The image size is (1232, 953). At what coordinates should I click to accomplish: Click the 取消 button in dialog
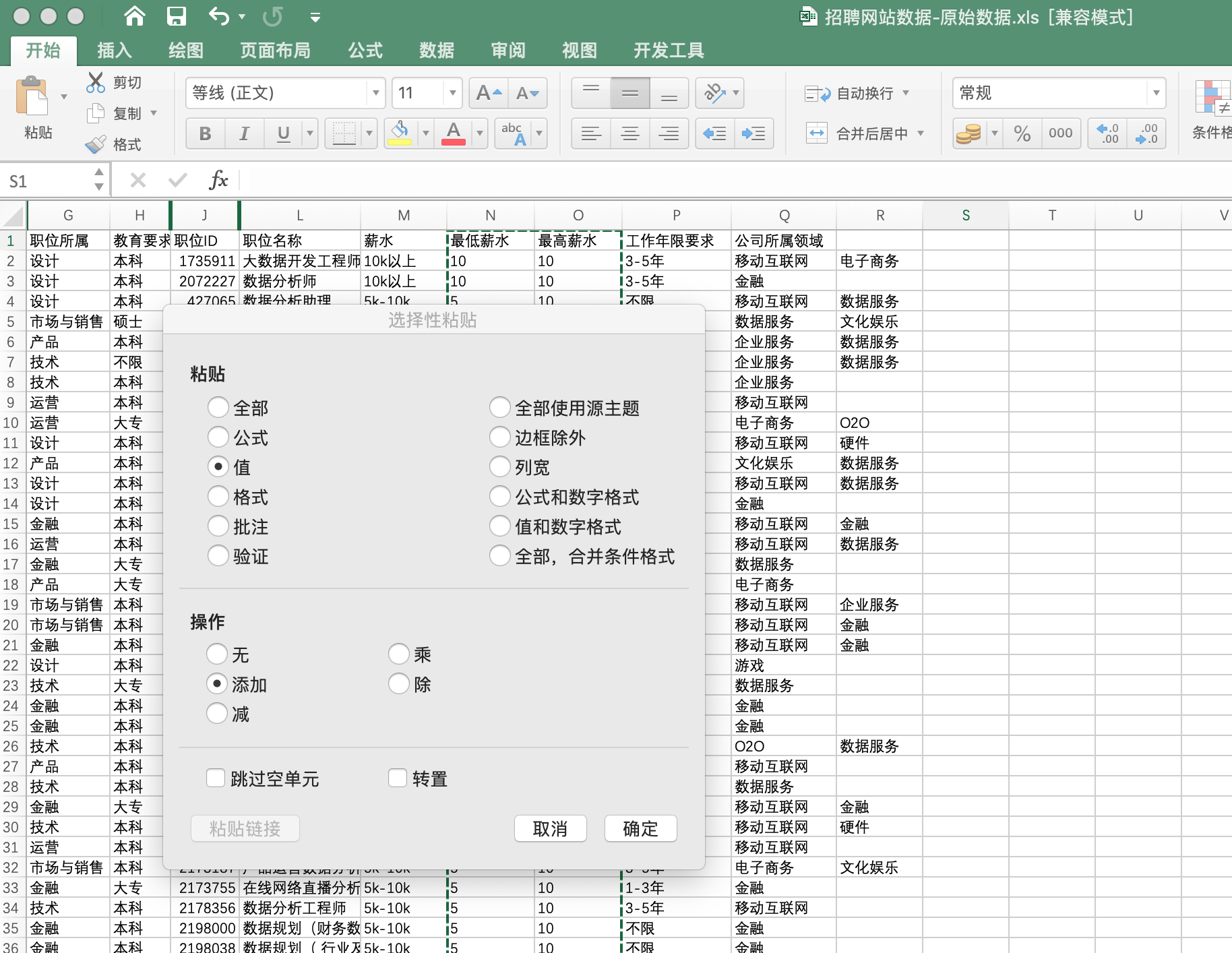click(550, 828)
